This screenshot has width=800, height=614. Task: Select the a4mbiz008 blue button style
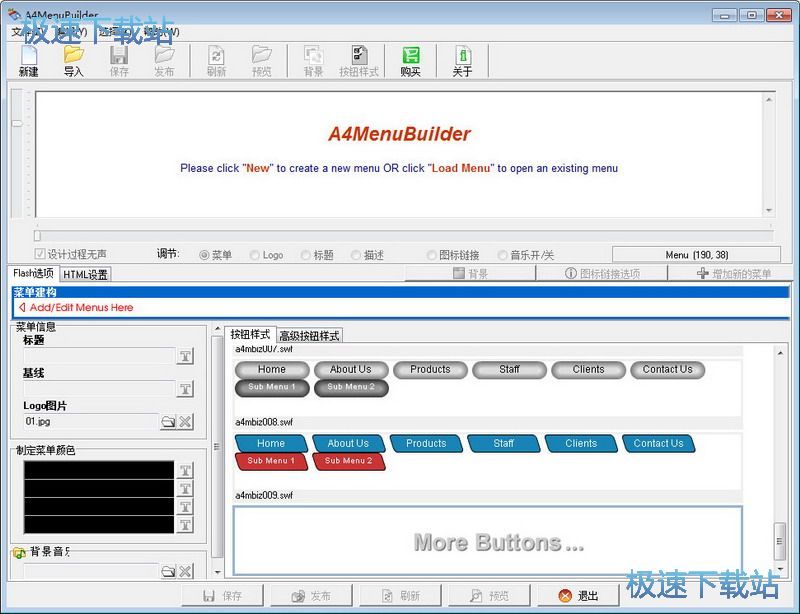487,461
